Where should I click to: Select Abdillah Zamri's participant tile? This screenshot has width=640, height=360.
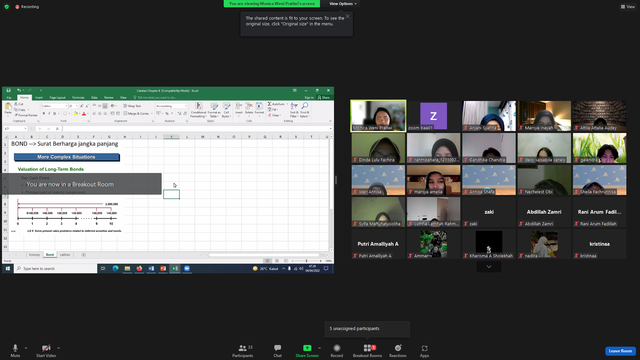[544, 212]
